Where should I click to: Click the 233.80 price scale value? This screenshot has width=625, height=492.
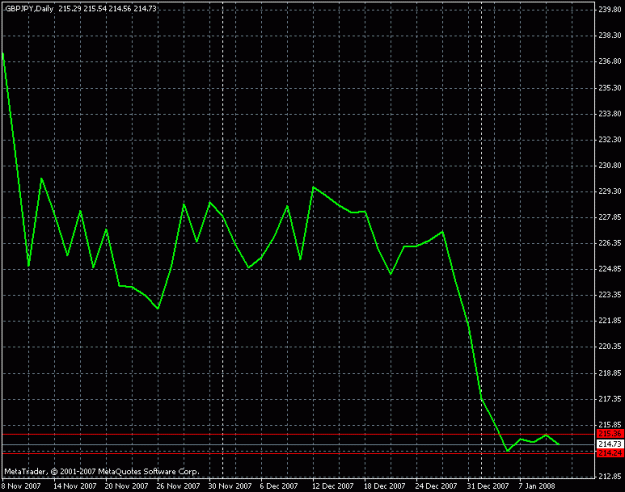(x=610, y=114)
